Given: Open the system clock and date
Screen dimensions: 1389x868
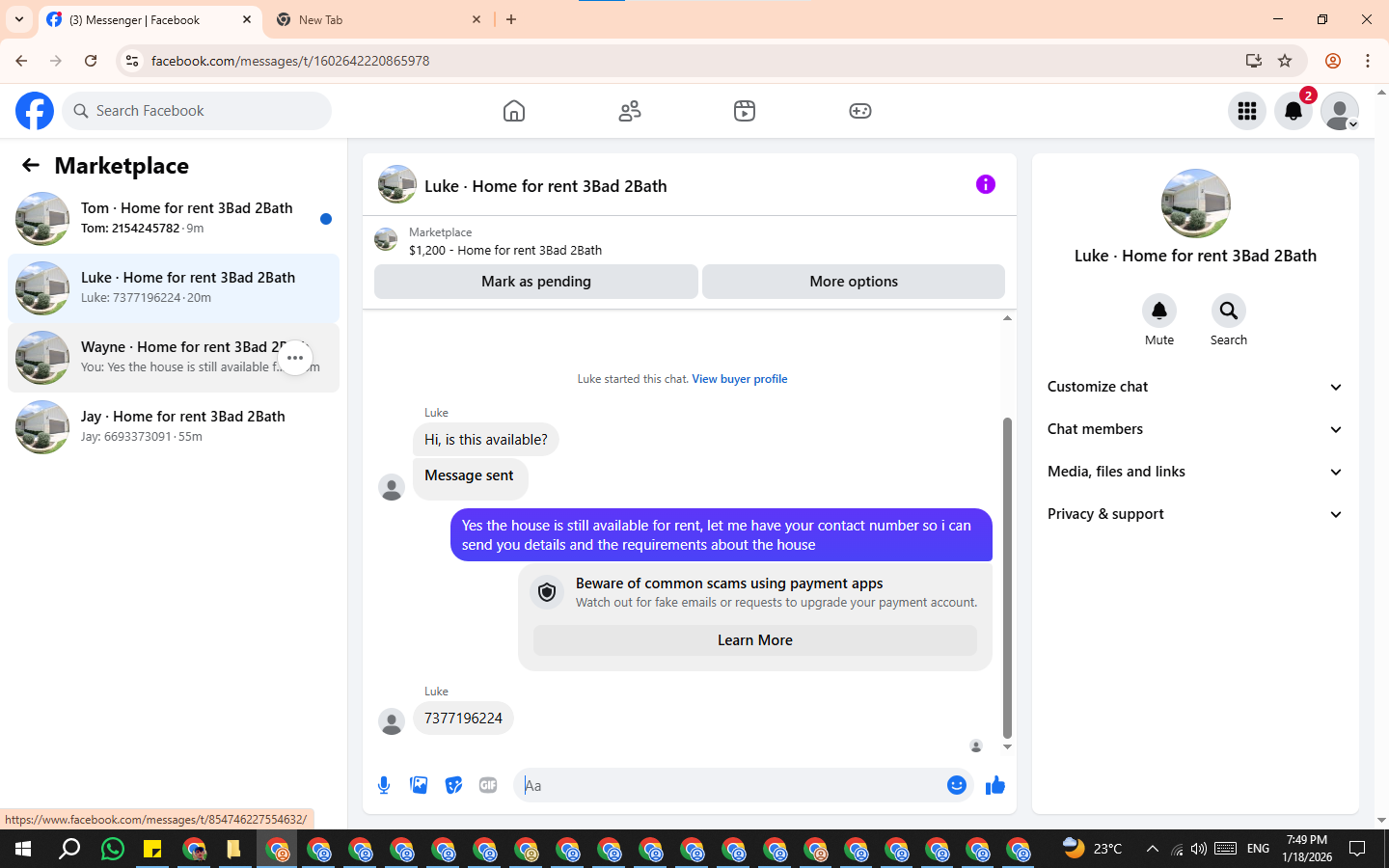Looking at the screenshot, I should click(1307, 849).
